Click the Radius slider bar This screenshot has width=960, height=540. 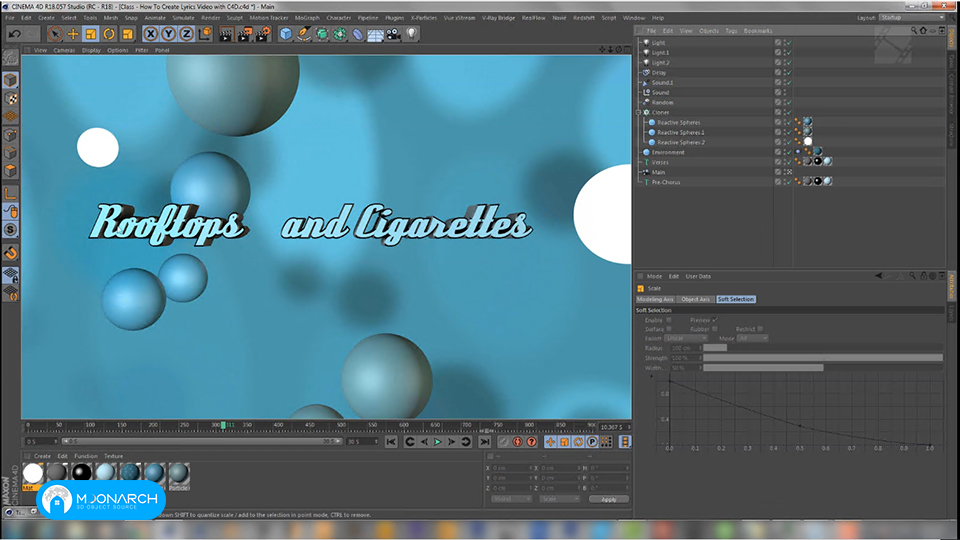[x=823, y=348]
